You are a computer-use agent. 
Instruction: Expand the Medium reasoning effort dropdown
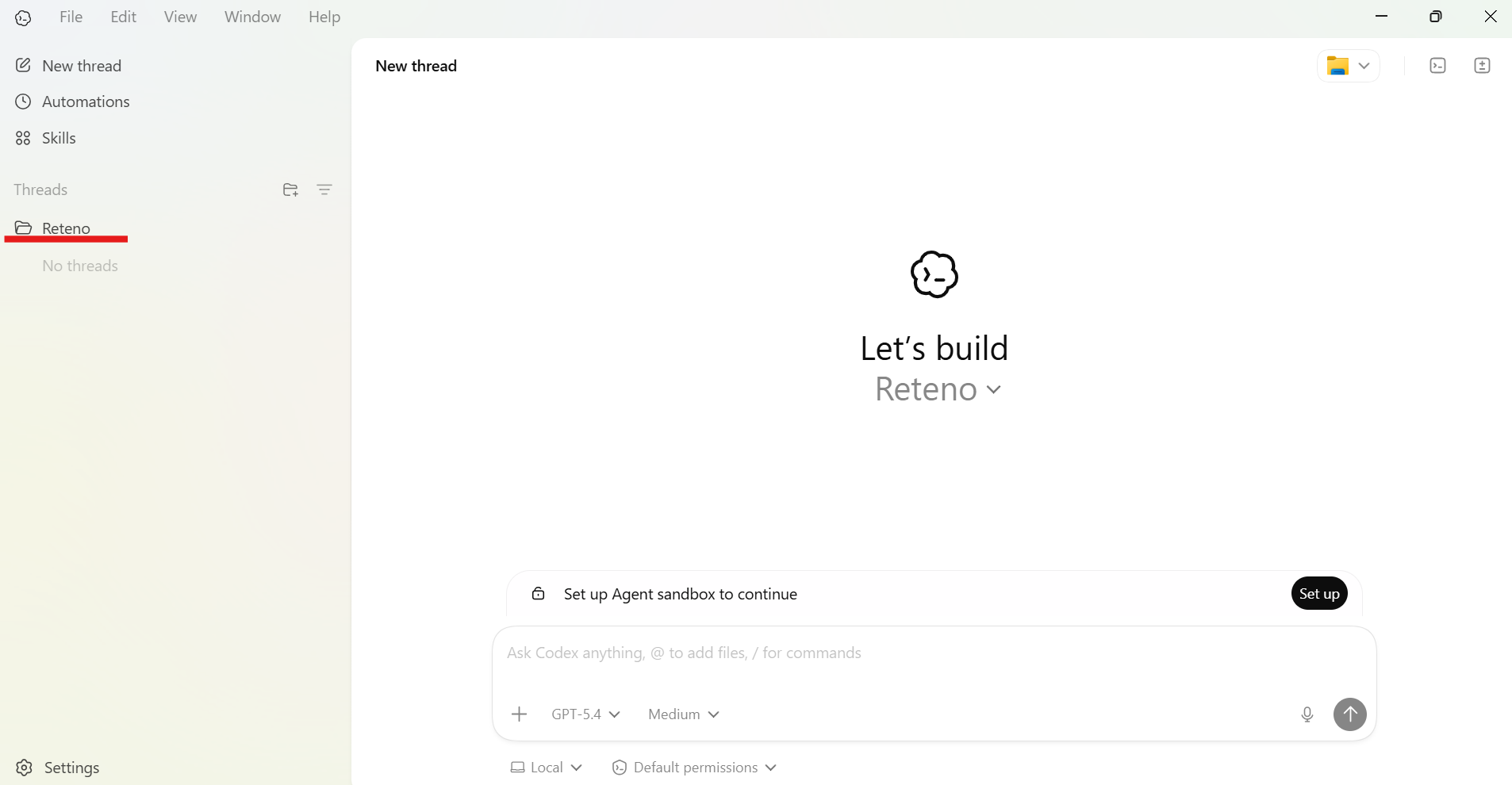(683, 714)
